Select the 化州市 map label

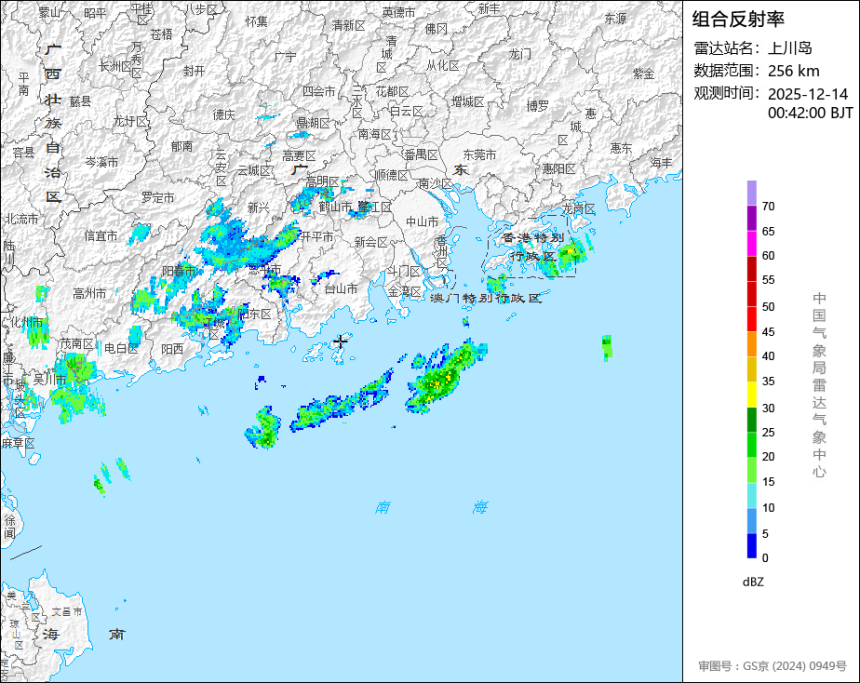(x=27, y=322)
